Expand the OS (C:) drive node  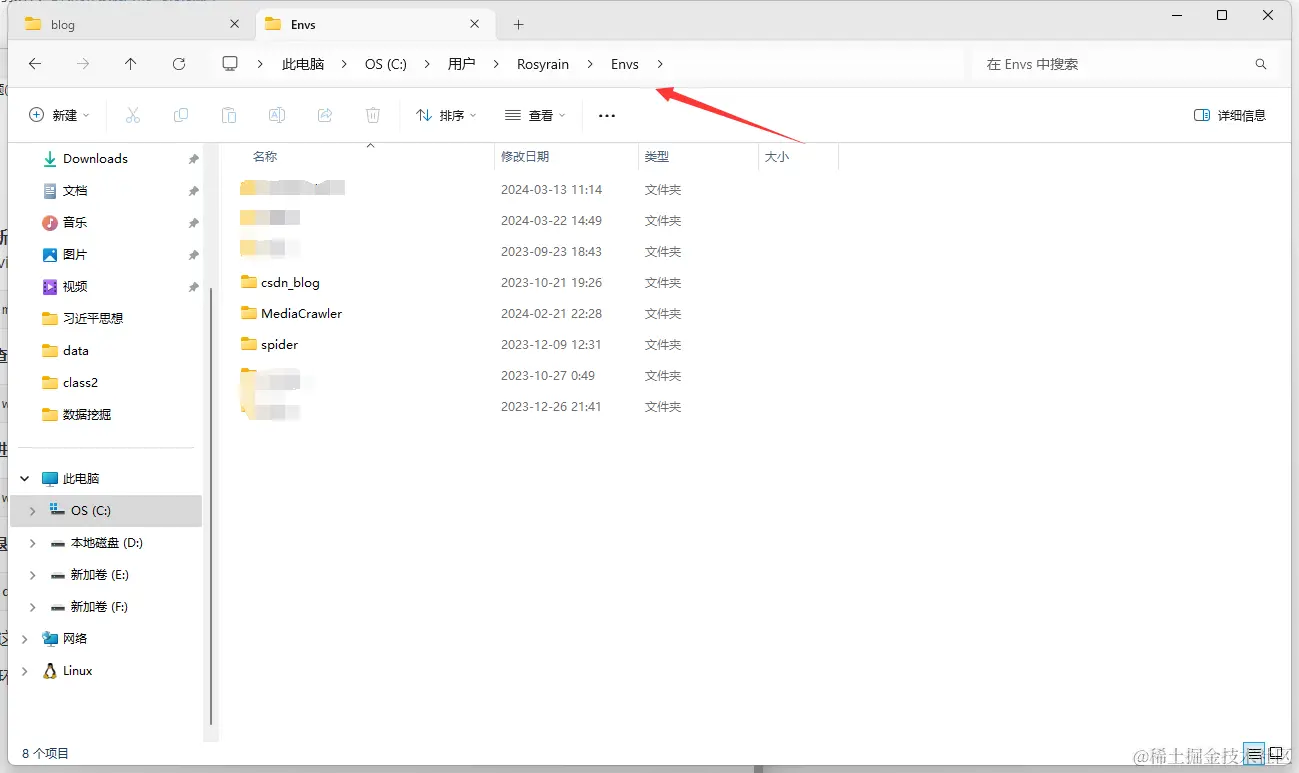pos(33,510)
